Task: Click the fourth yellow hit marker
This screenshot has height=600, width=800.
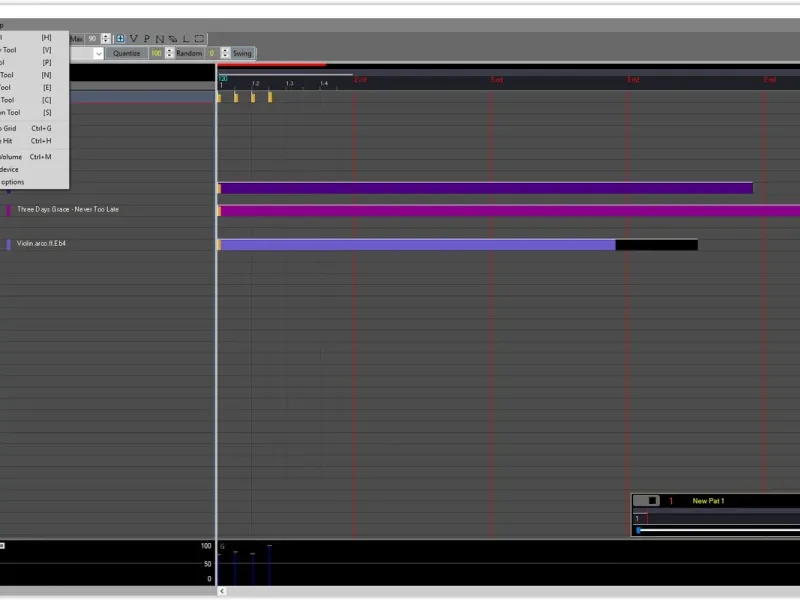Action: [x=270, y=97]
